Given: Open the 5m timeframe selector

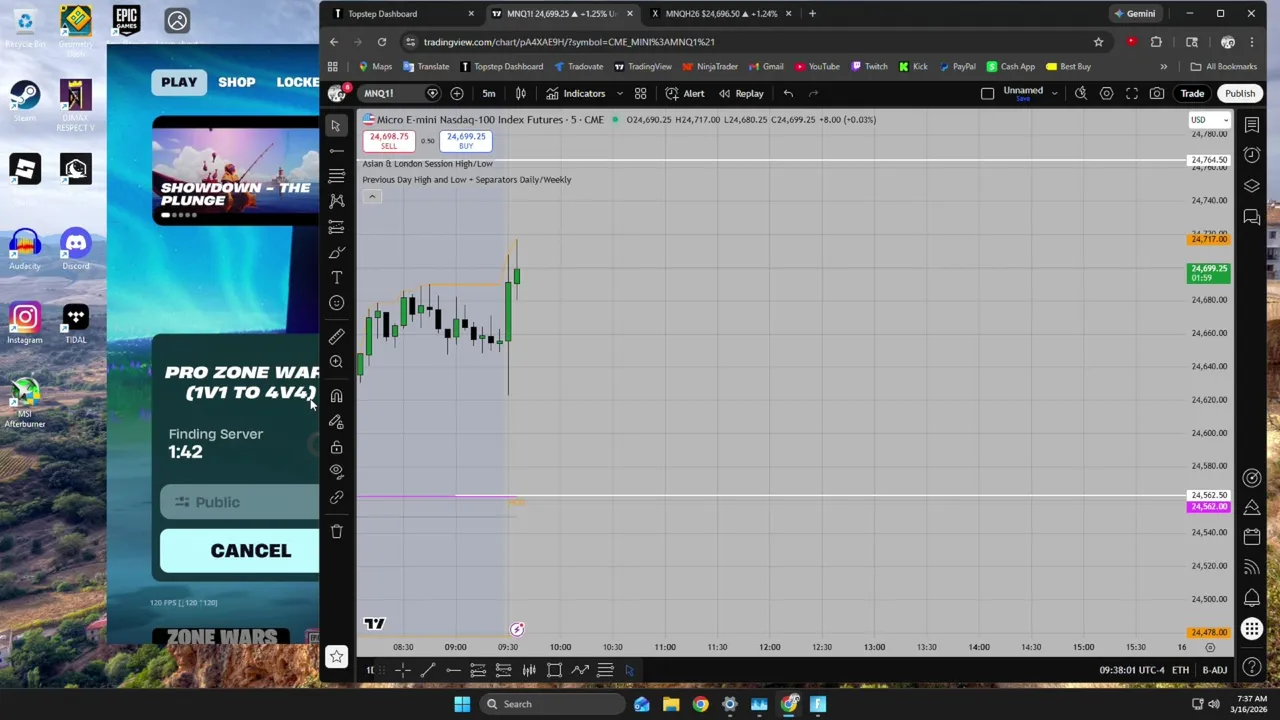Looking at the screenshot, I should (x=488, y=93).
